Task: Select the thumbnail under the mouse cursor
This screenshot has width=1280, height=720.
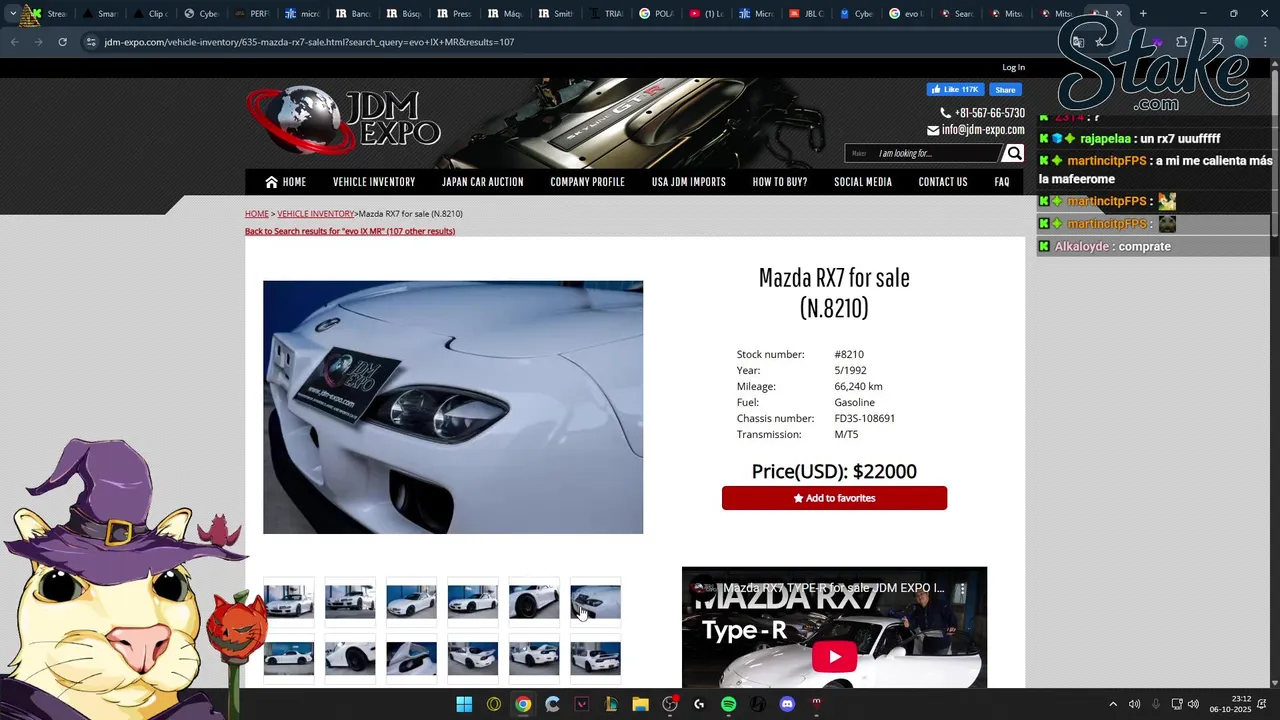Action: point(596,602)
